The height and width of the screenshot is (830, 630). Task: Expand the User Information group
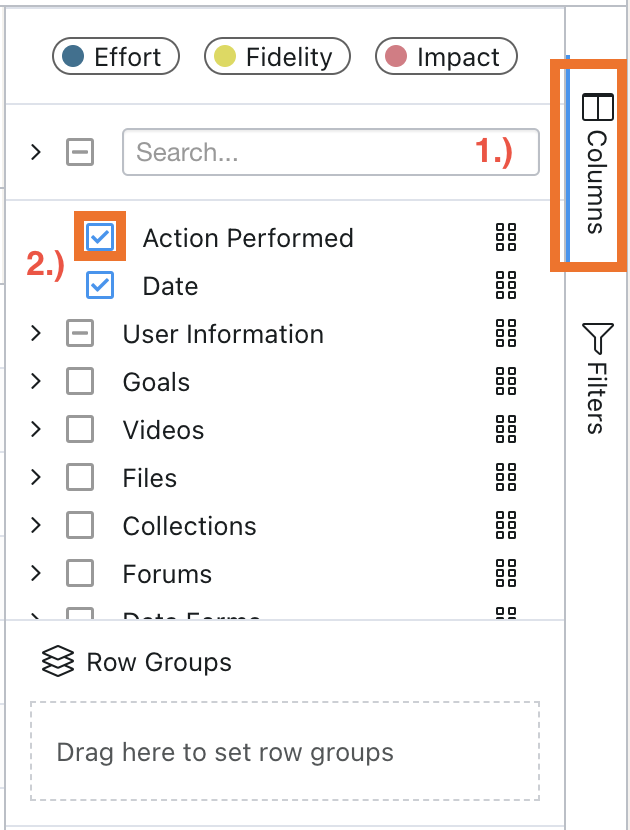[36, 334]
